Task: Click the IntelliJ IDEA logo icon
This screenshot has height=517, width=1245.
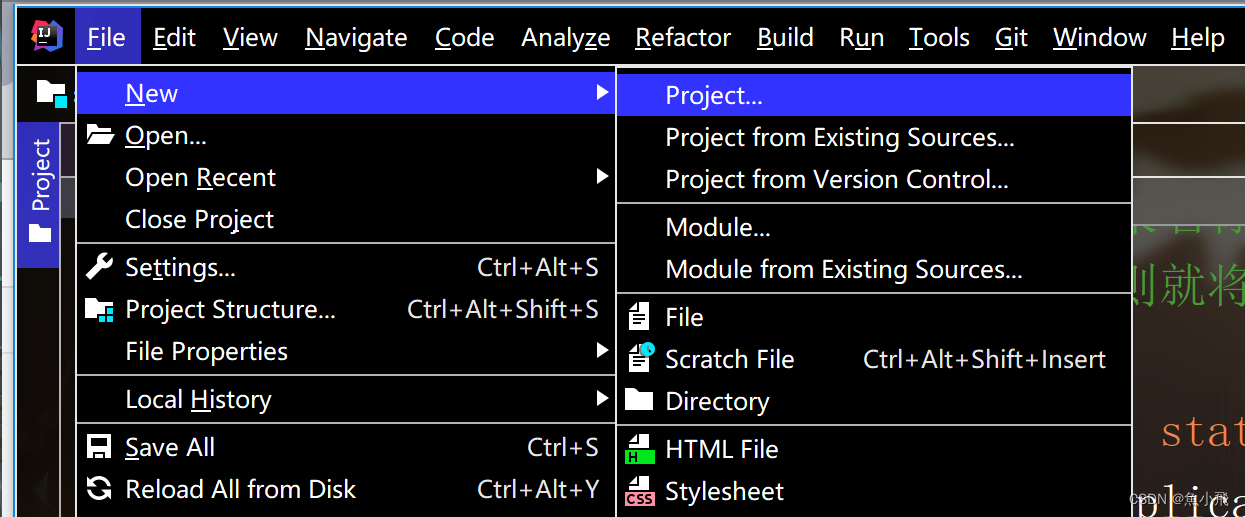Action: [47, 37]
